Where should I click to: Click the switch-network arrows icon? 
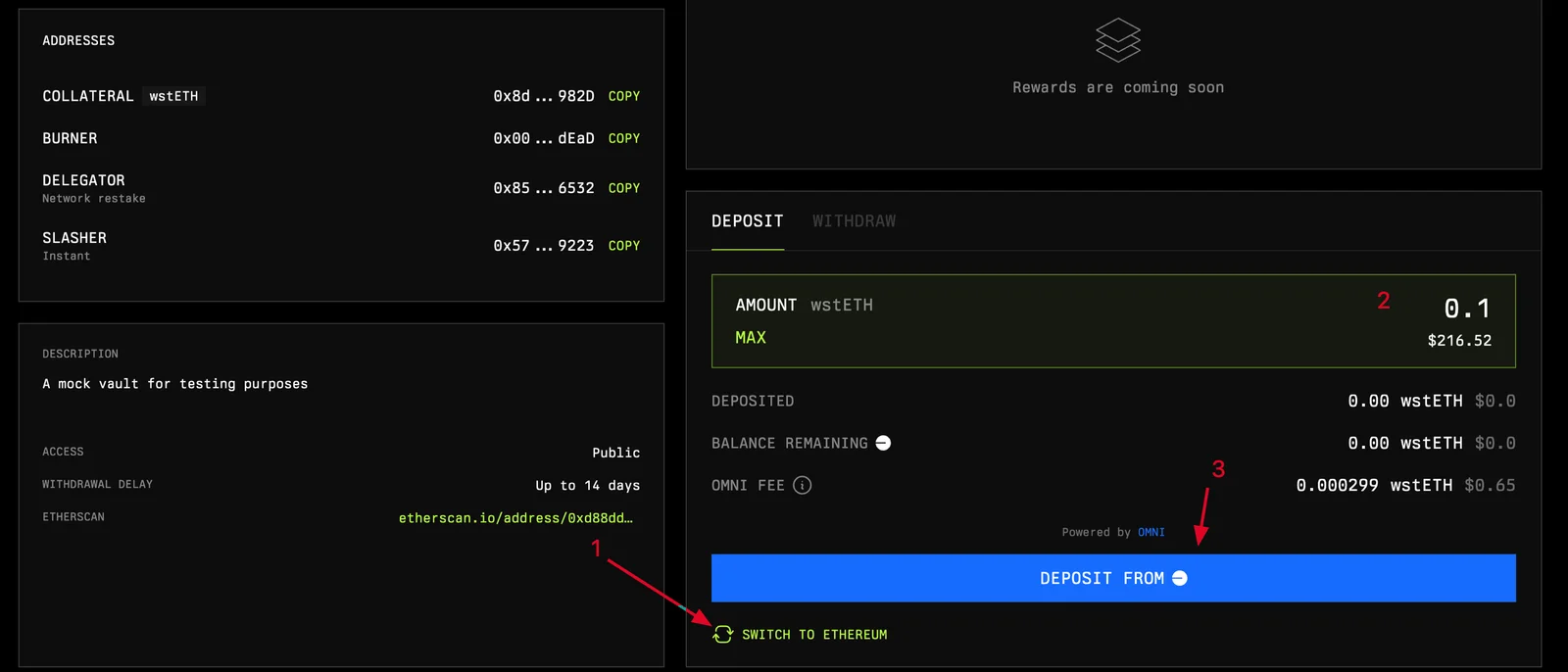(x=722, y=635)
